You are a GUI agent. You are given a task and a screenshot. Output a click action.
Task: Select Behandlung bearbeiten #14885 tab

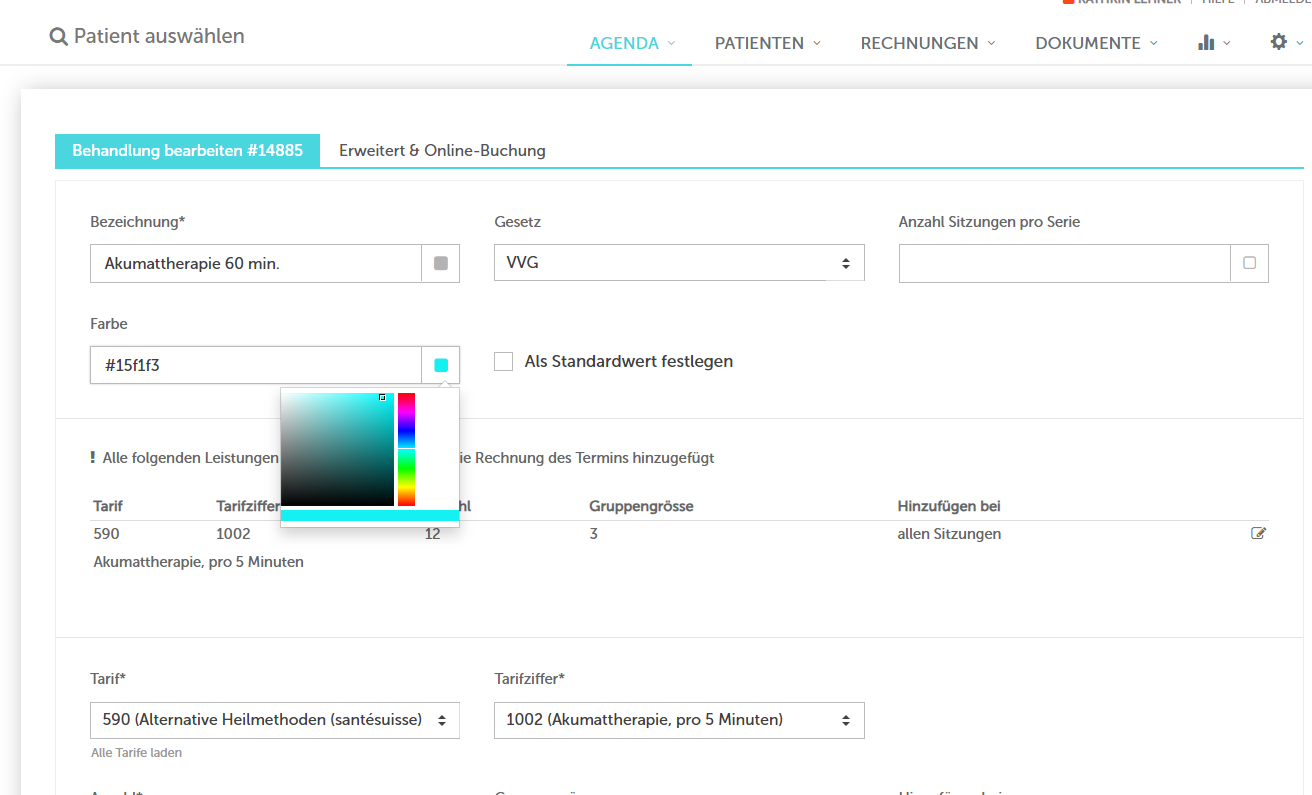click(187, 150)
